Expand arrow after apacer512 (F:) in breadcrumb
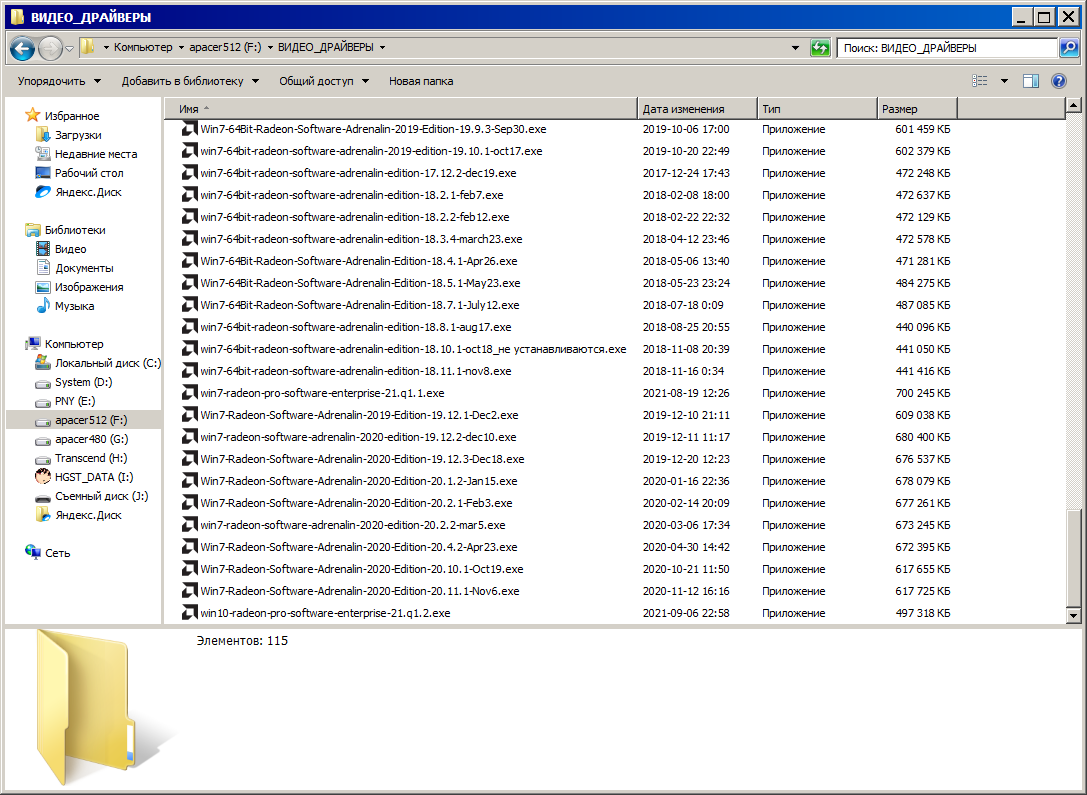Screen dimensions: 1087x795 point(270,47)
